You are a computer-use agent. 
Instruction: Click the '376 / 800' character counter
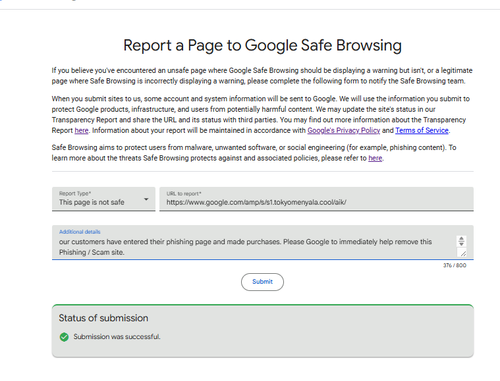coord(455,265)
